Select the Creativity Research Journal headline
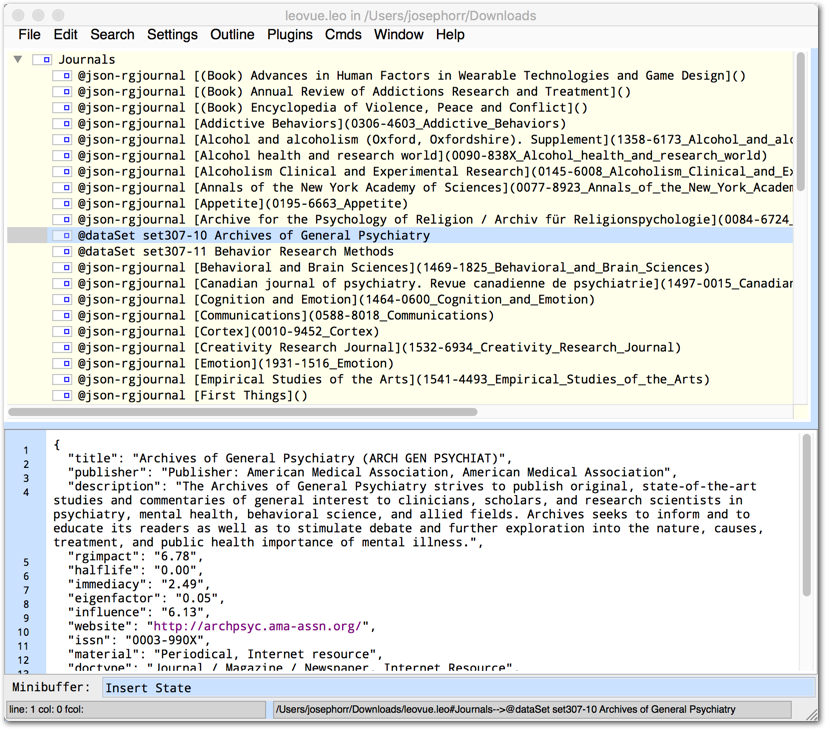This screenshot has width=826, height=729. pos(379,348)
